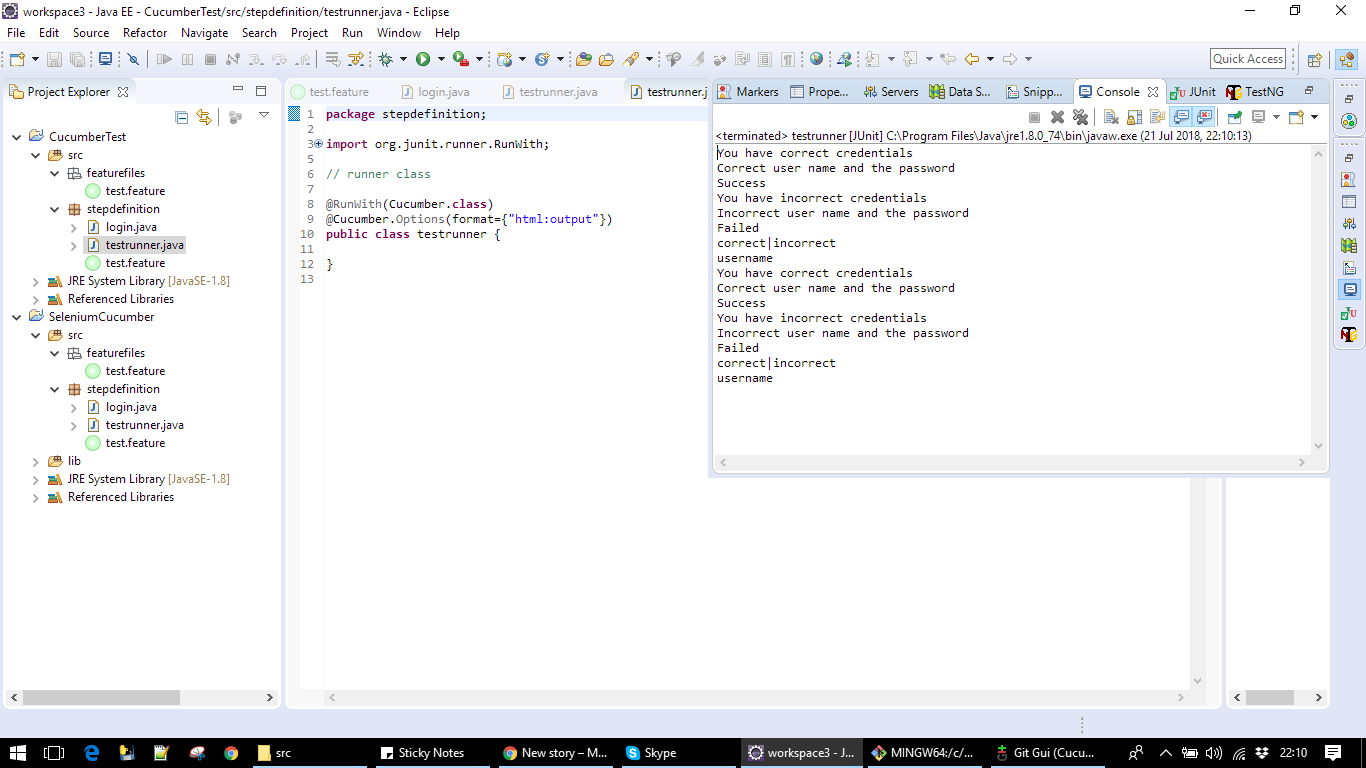The image size is (1366, 768).
Task: Expand login.java under SeleniumCucumber stepdefinition
Action: pos(72,407)
